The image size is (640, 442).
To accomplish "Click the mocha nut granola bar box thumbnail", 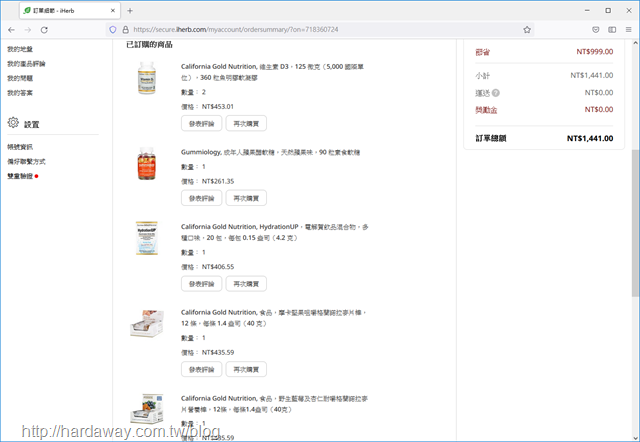I will [x=147, y=323].
